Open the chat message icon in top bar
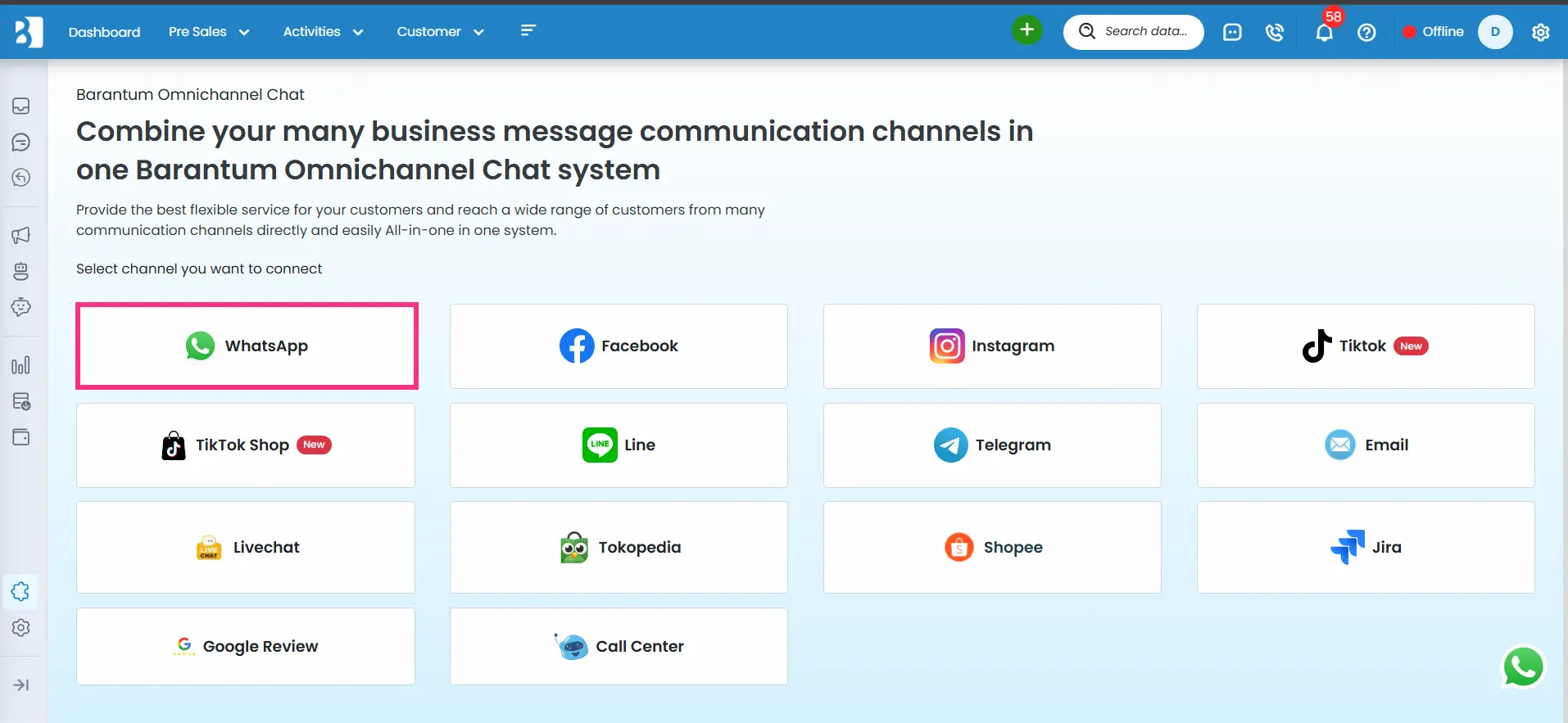The image size is (1568, 723). point(1232,32)
